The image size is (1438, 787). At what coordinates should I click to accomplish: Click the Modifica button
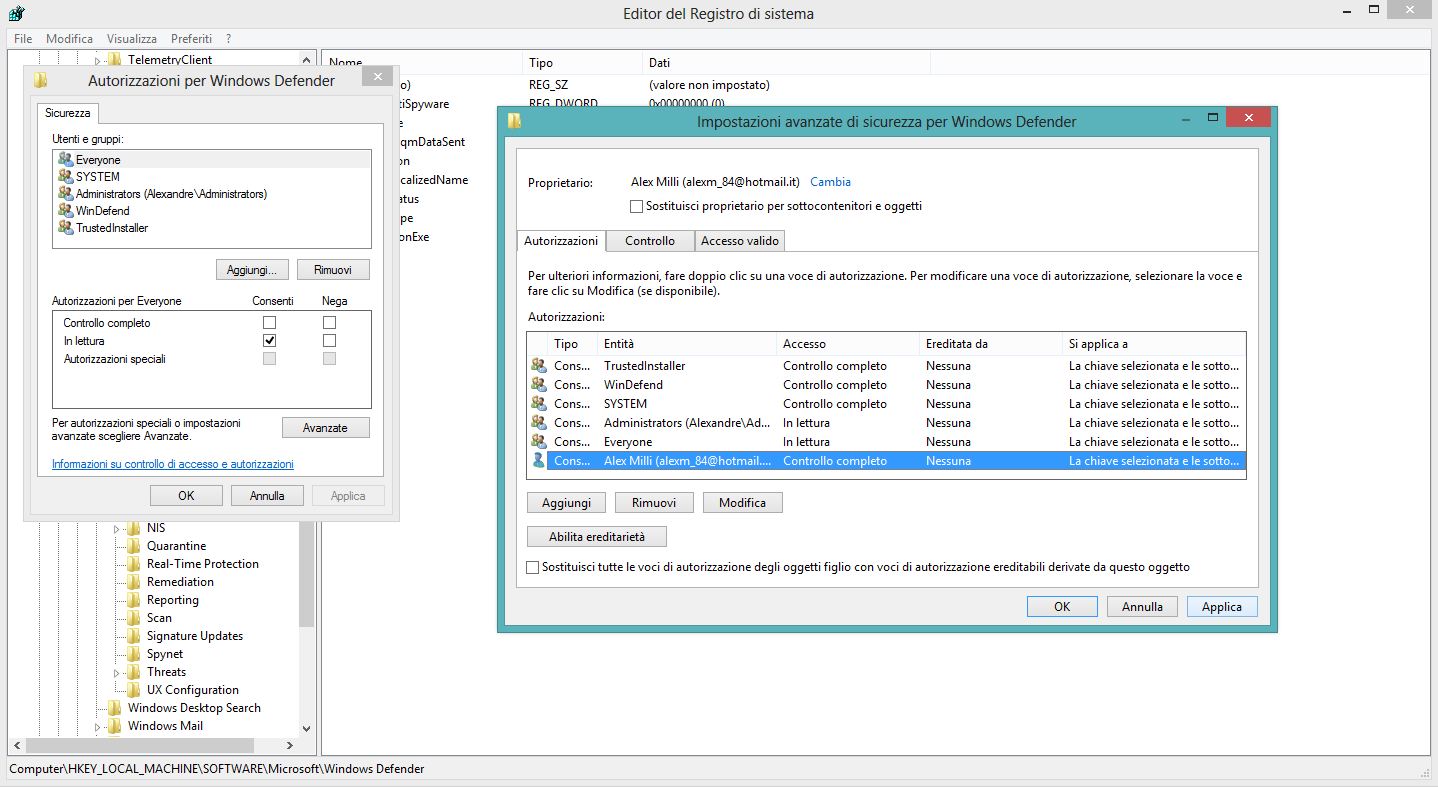click(x=742, y=503)
